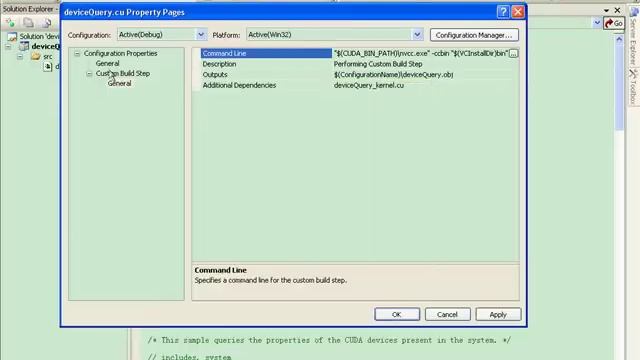Click the deviceQuery.obj Outputs value
The width and height of the screenshot is (640, 360).
[x=393, y=75]
